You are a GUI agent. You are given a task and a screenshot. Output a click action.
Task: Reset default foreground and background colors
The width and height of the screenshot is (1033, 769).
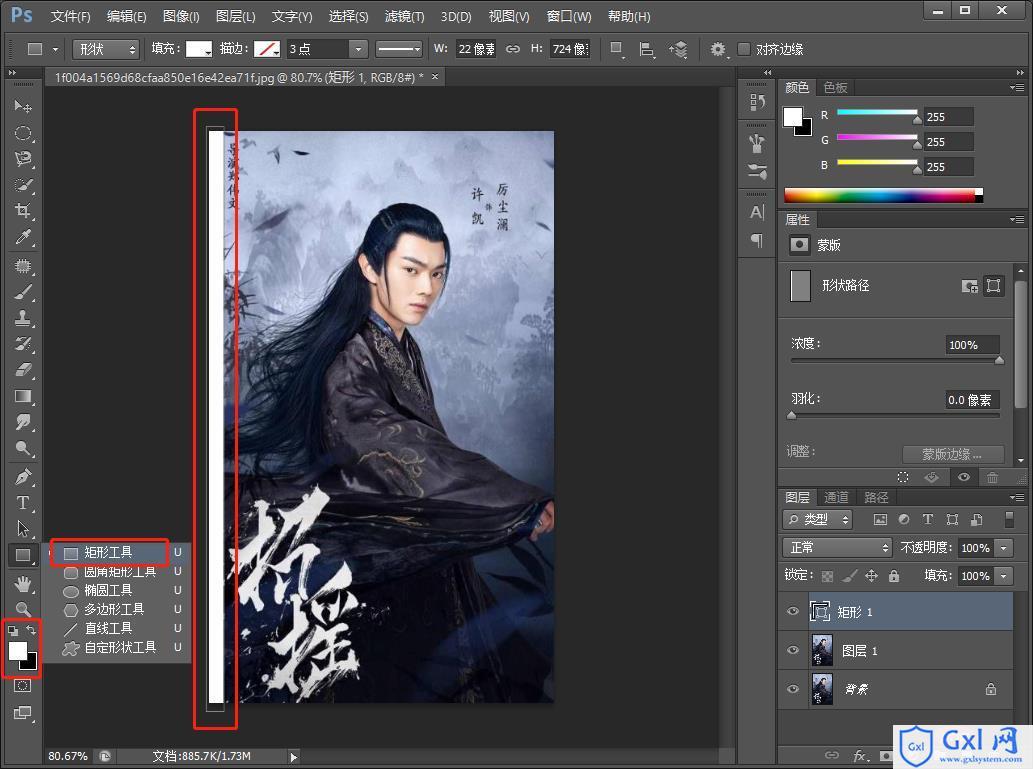[13, 630]
